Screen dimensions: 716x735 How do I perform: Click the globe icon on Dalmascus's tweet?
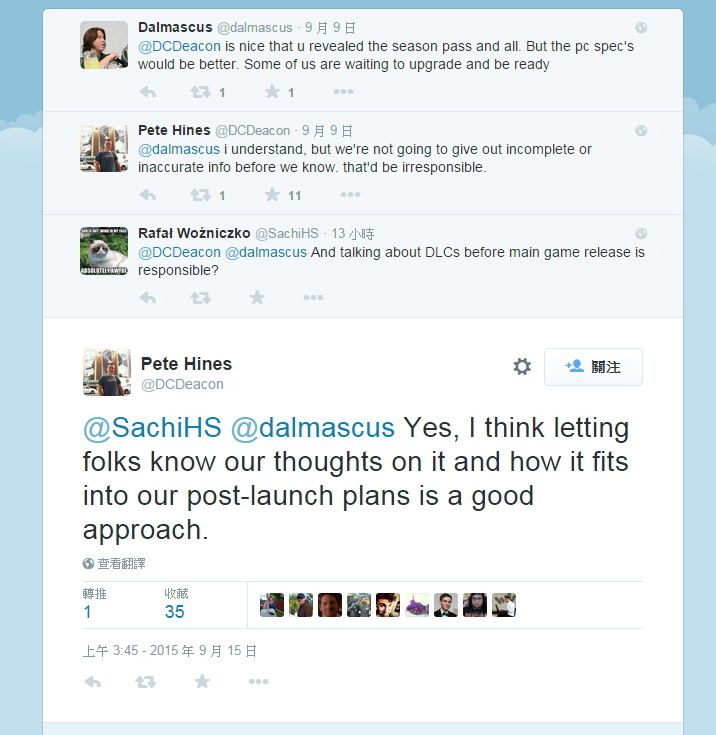tap(641, 28)
